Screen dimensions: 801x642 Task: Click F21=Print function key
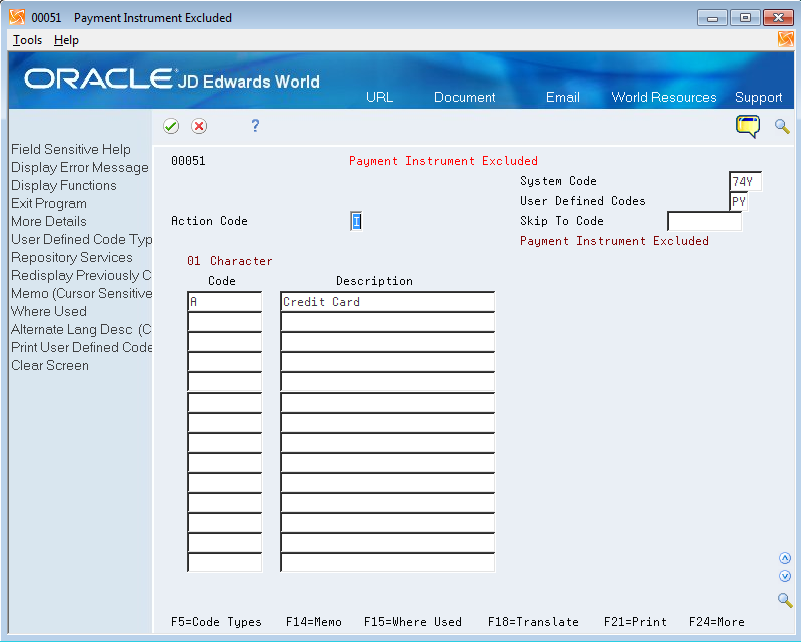[635, 622]
